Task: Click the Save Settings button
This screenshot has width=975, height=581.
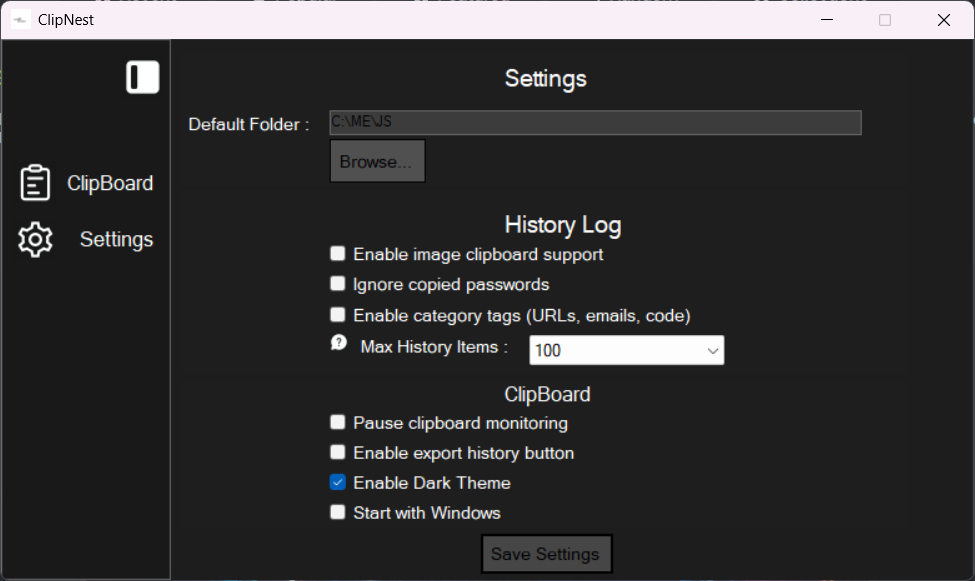Action: (x=546, y=554)
